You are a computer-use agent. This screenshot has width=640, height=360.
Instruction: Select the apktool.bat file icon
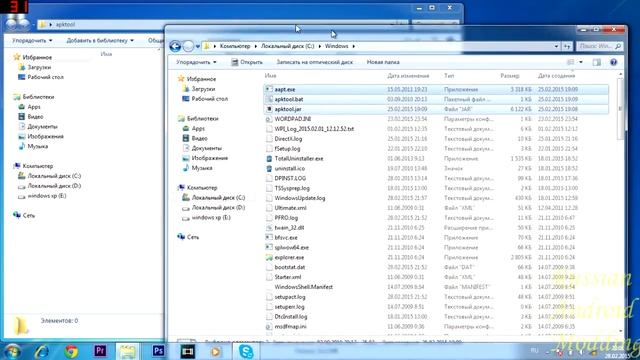pyautogui.click(x=269, y=99)
